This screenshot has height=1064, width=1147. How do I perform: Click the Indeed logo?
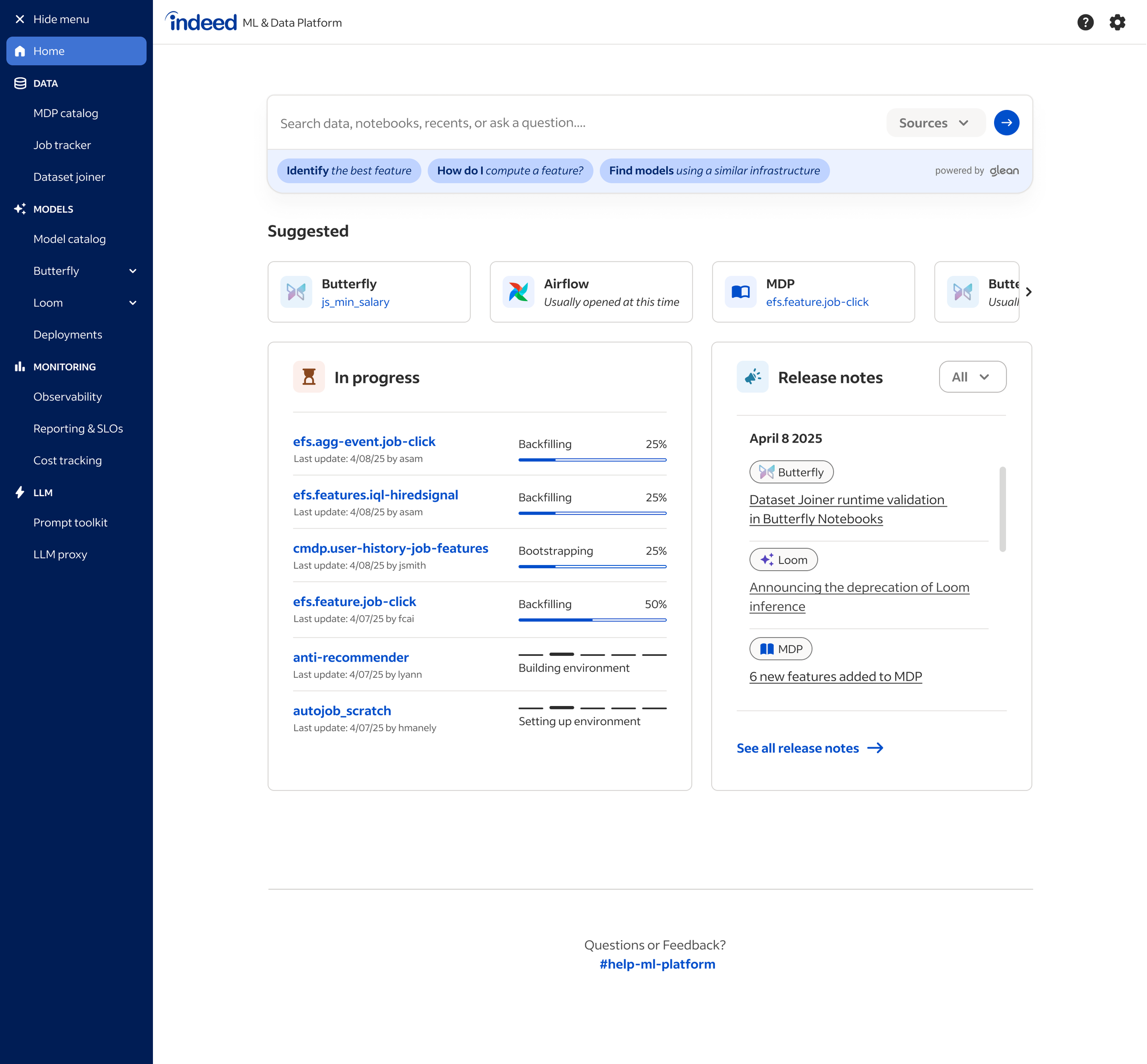point(200,22)
